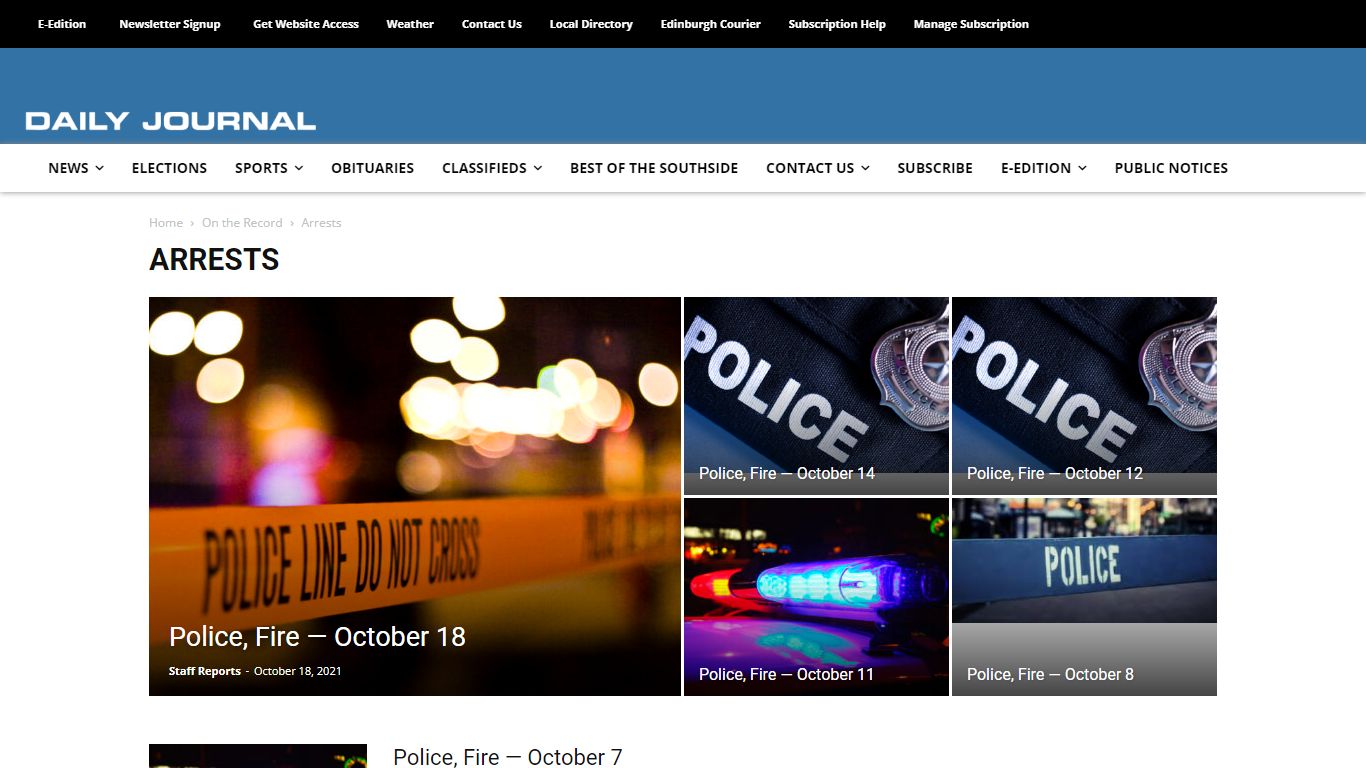
Task: Expand the Classifieds menu chevron
Action: point(538,168)
